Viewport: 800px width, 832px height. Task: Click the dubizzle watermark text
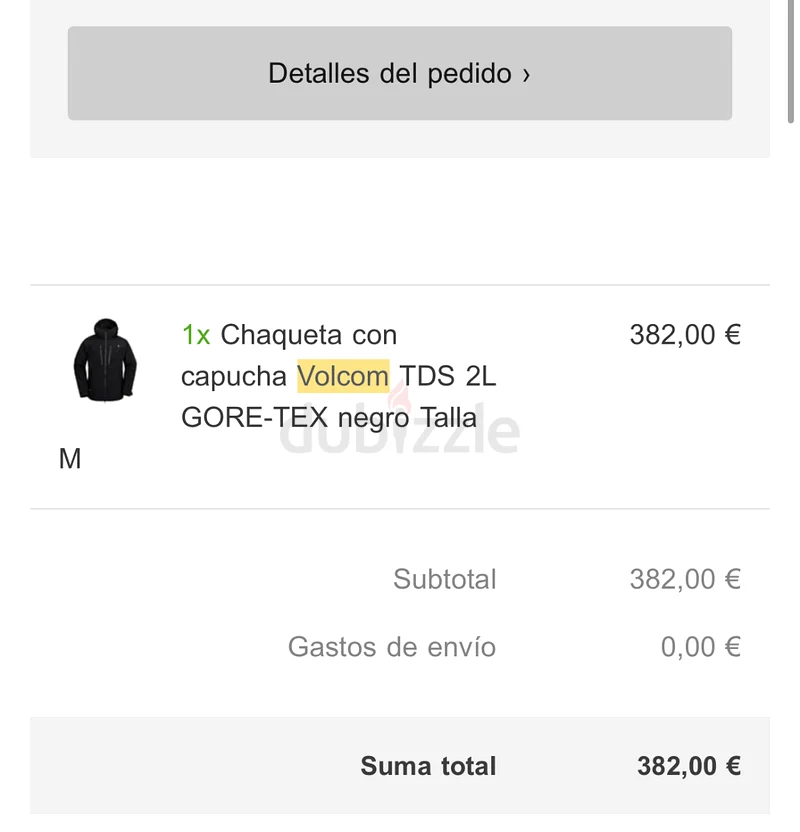tap(399, 432)
